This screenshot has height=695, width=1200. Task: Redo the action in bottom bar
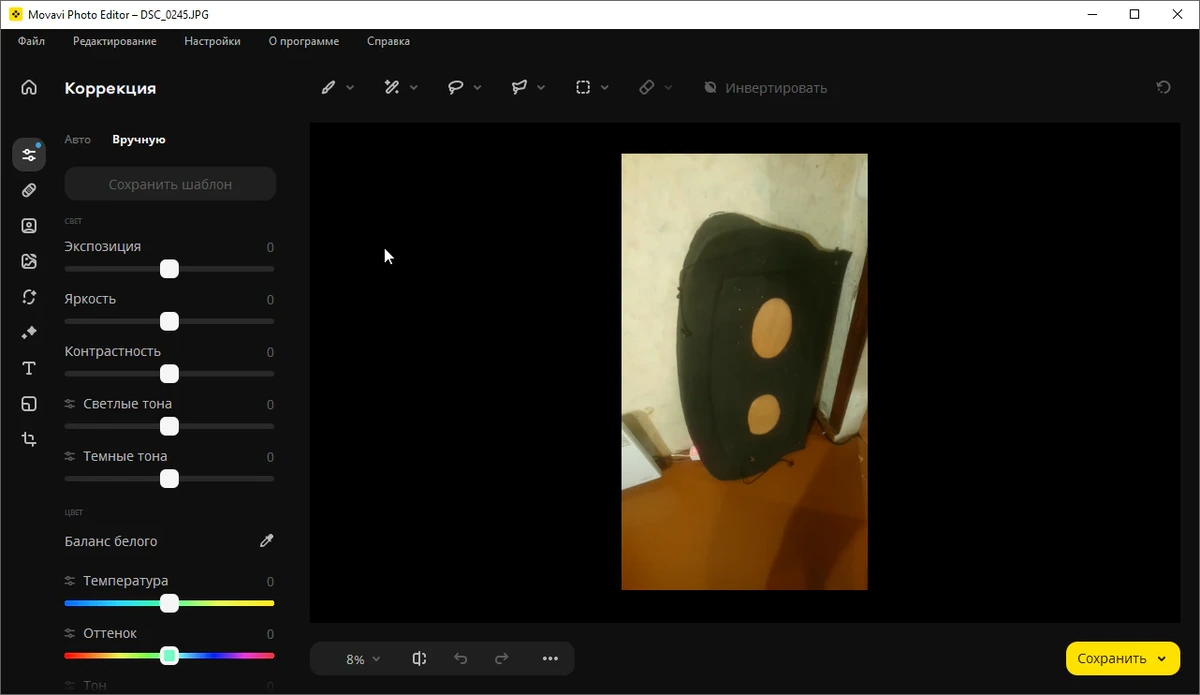[502, 659]
